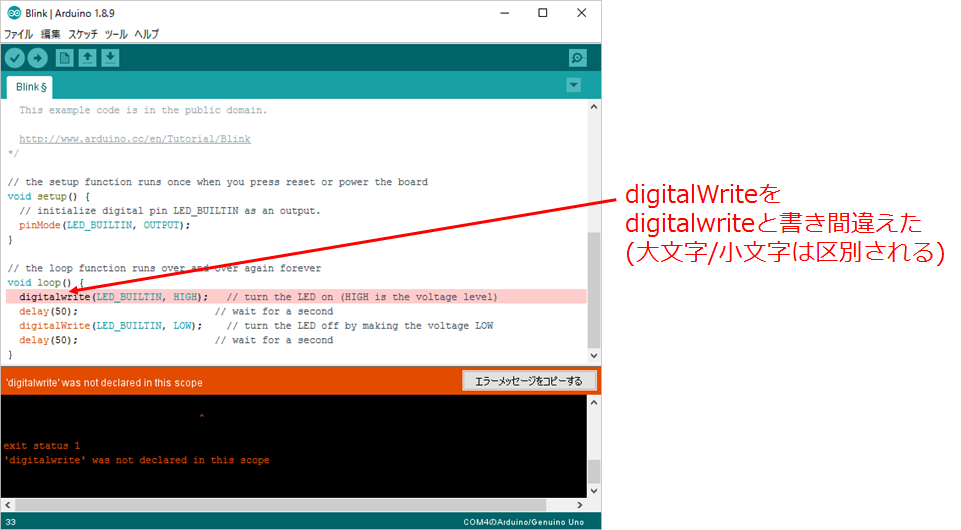Open the ファイル menu
This screenshot has width=961, height=530.
[x=18, y=34]
